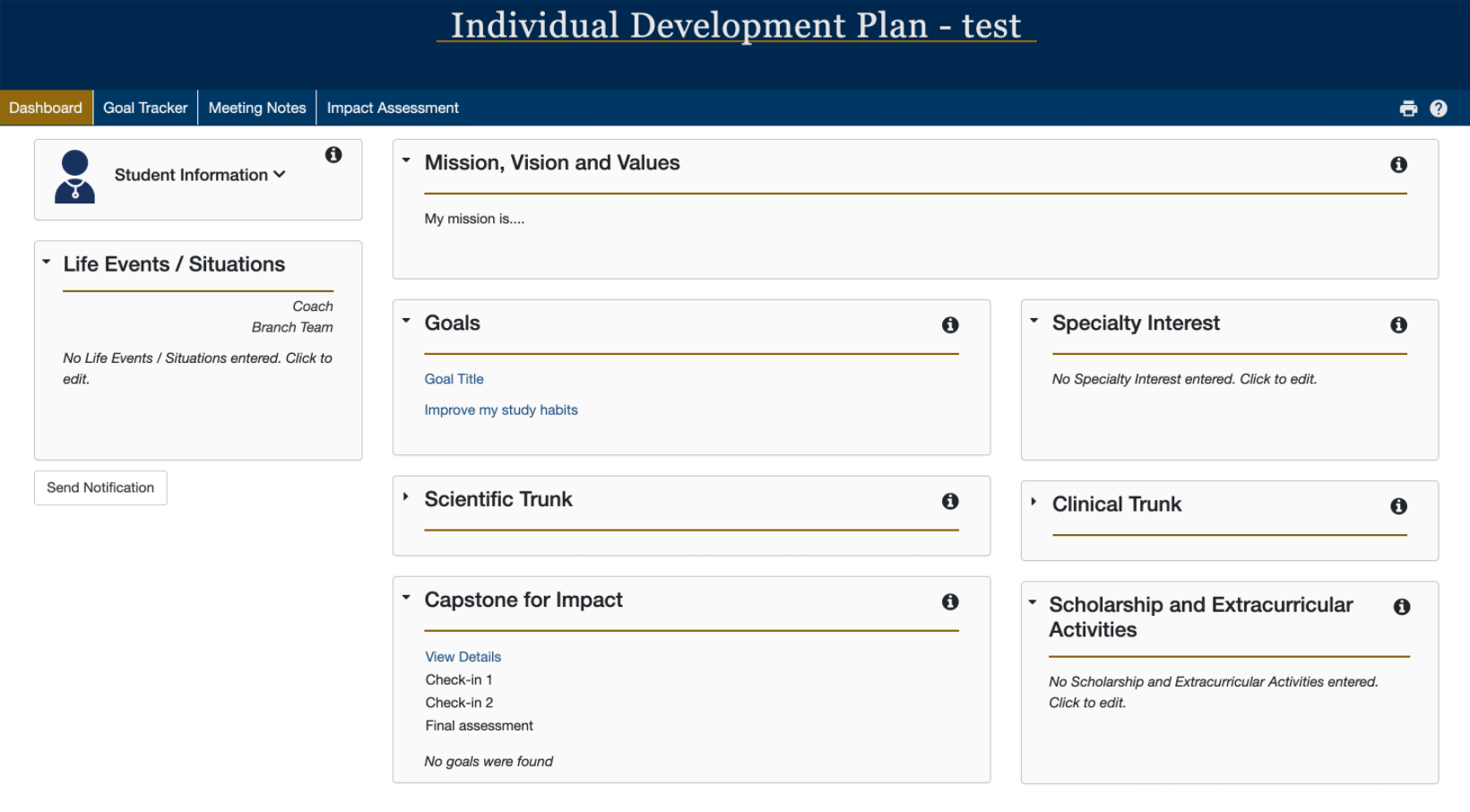Collapse the Mission, Vision and Values panel

[x=406, y=160]
